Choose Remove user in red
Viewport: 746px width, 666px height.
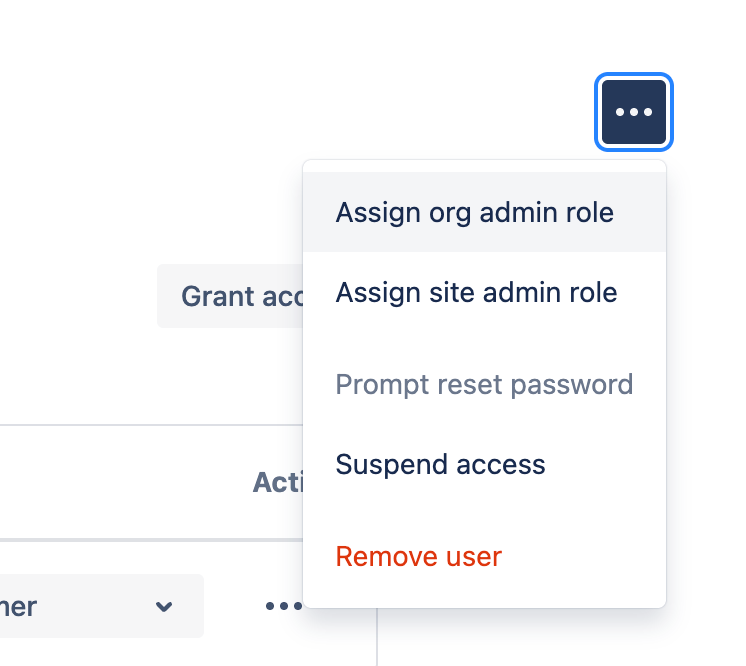tap(484, 556)
